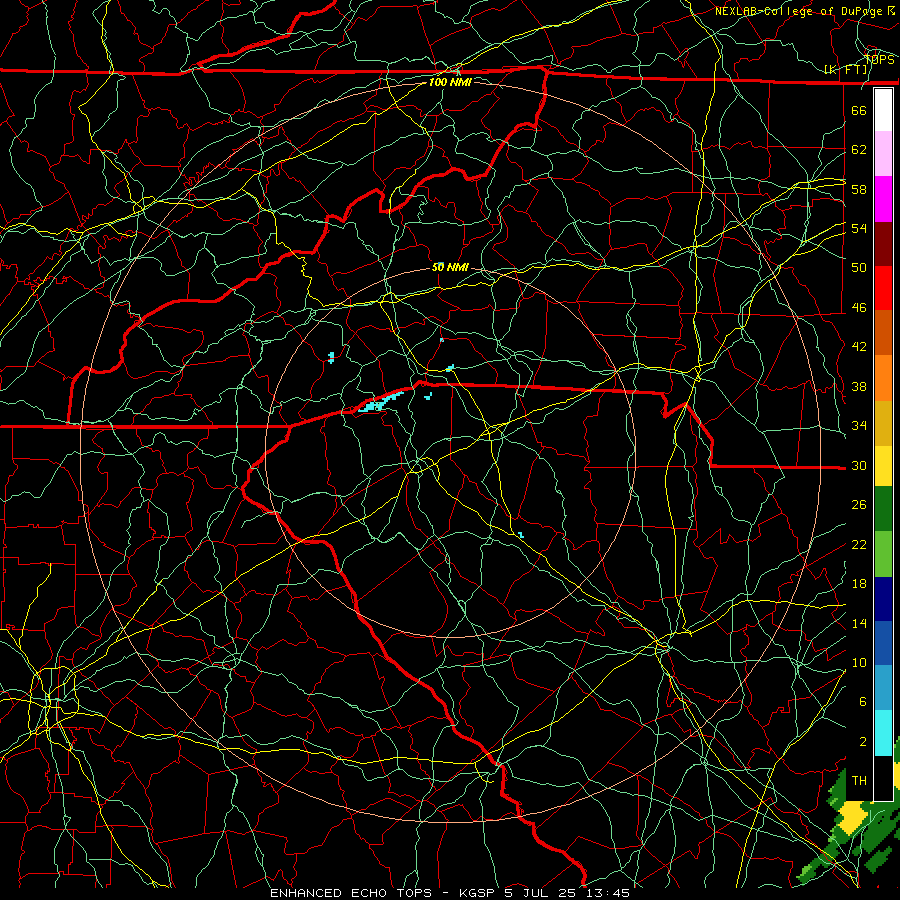Click the 50 NMI range ring label
This screenshot has height=900, width=900.
pos(450,267)
